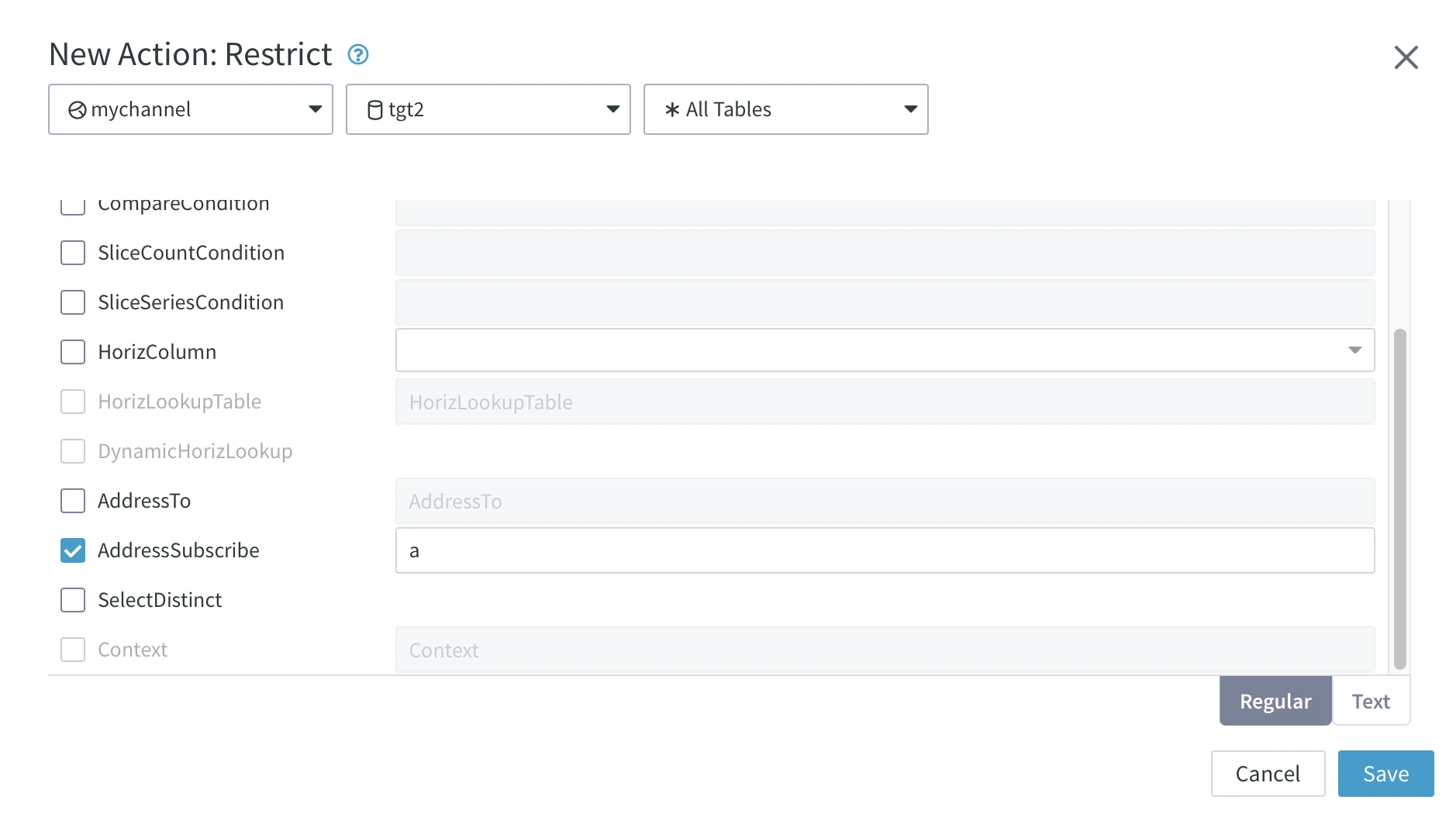Uncheck the AddressSubscribe option
This screenshot has height=831, width=1456.
[72, 550]
